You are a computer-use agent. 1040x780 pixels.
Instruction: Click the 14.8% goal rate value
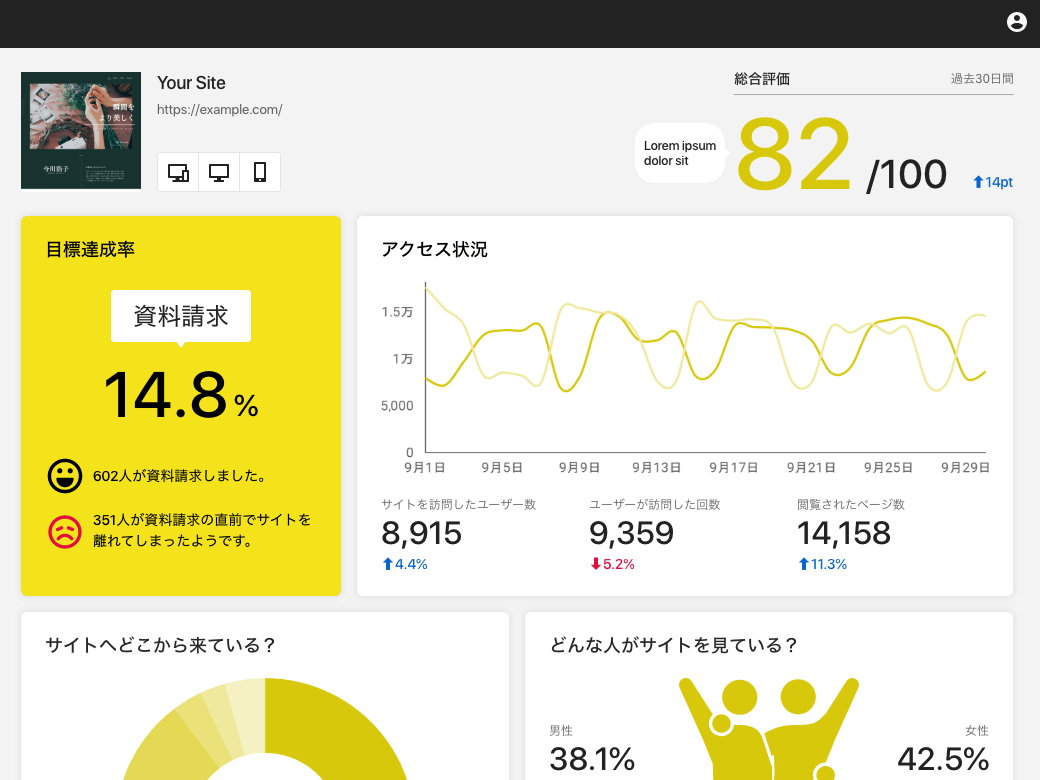181,395
